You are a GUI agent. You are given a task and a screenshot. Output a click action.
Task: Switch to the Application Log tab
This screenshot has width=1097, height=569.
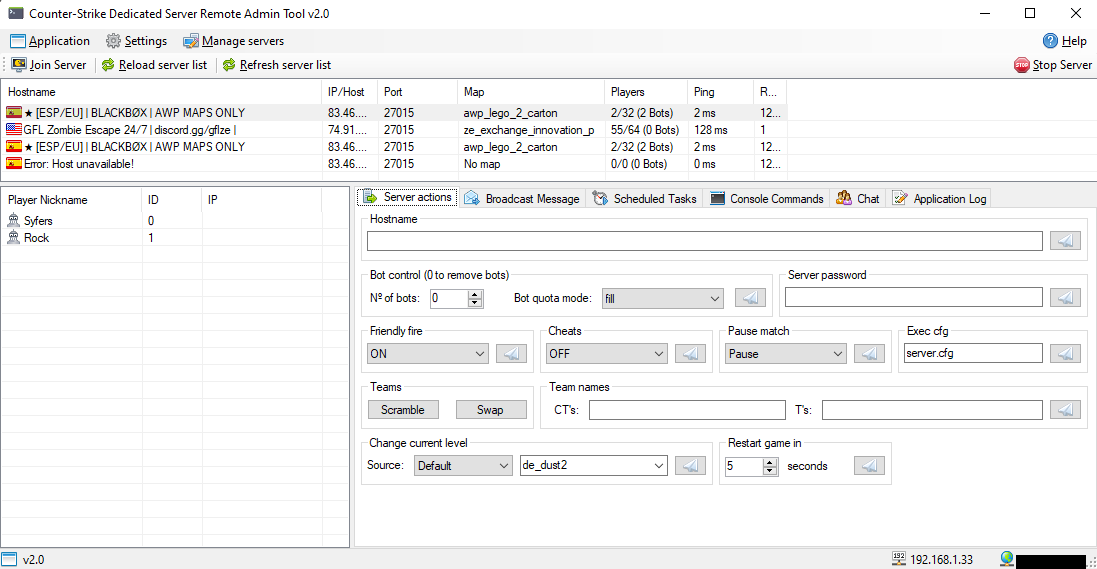tap(940, 199)
